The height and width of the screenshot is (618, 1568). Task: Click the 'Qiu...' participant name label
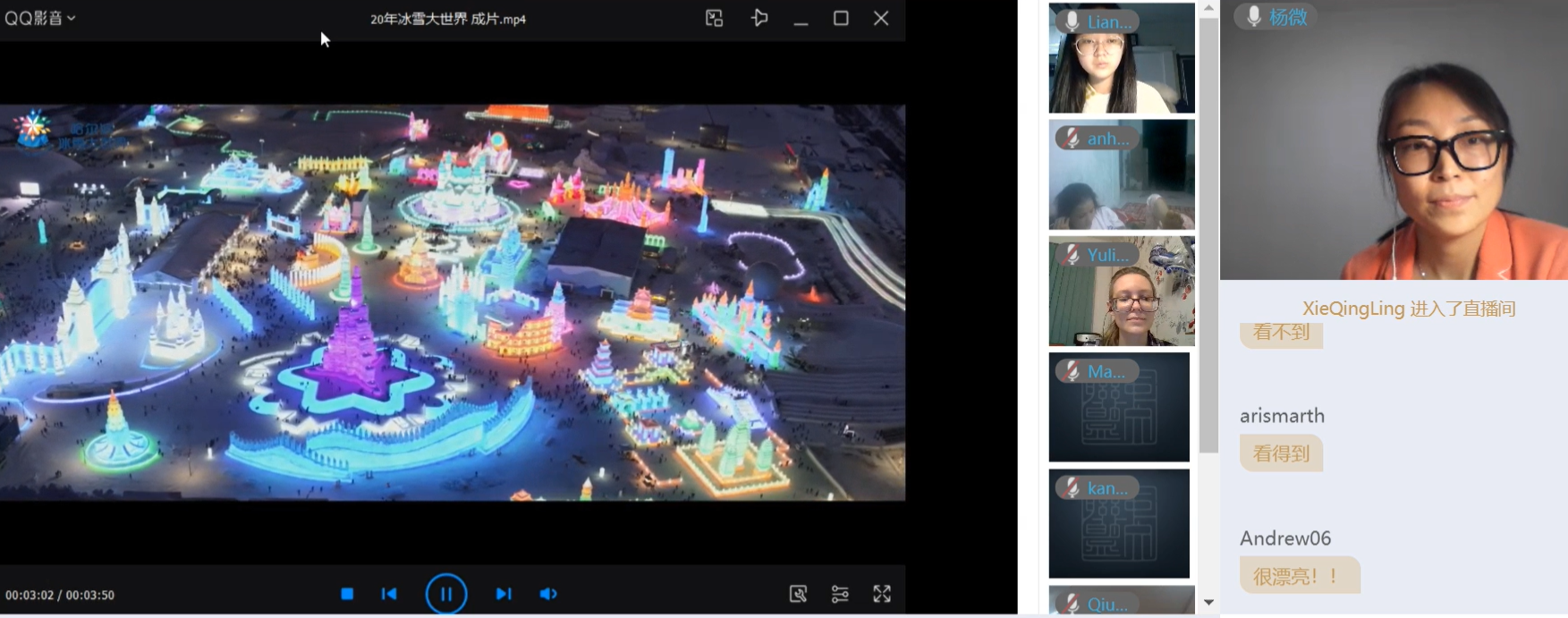click(x=1107, y=605)
